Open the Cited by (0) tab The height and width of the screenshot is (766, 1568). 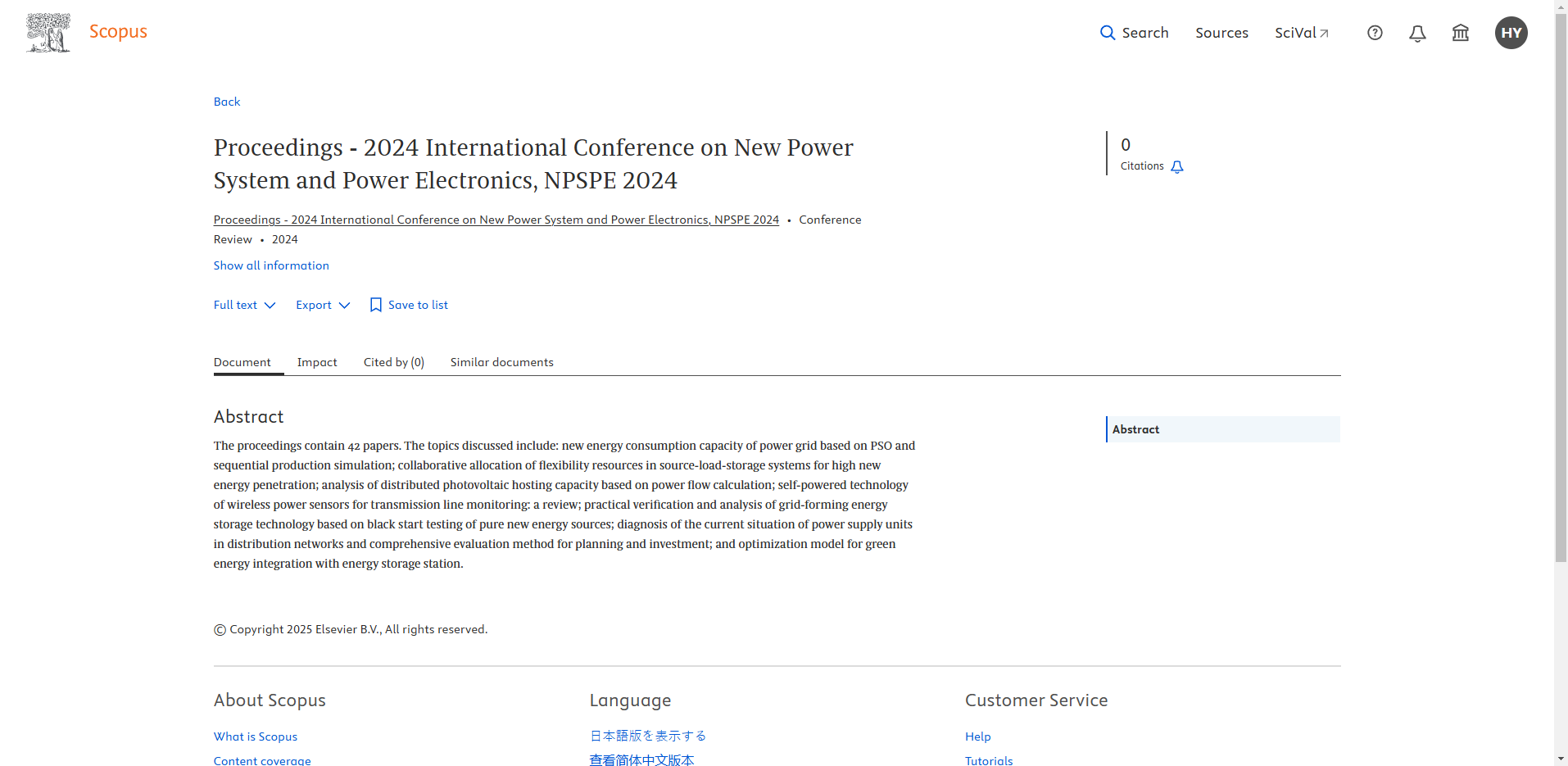(393, 362)
